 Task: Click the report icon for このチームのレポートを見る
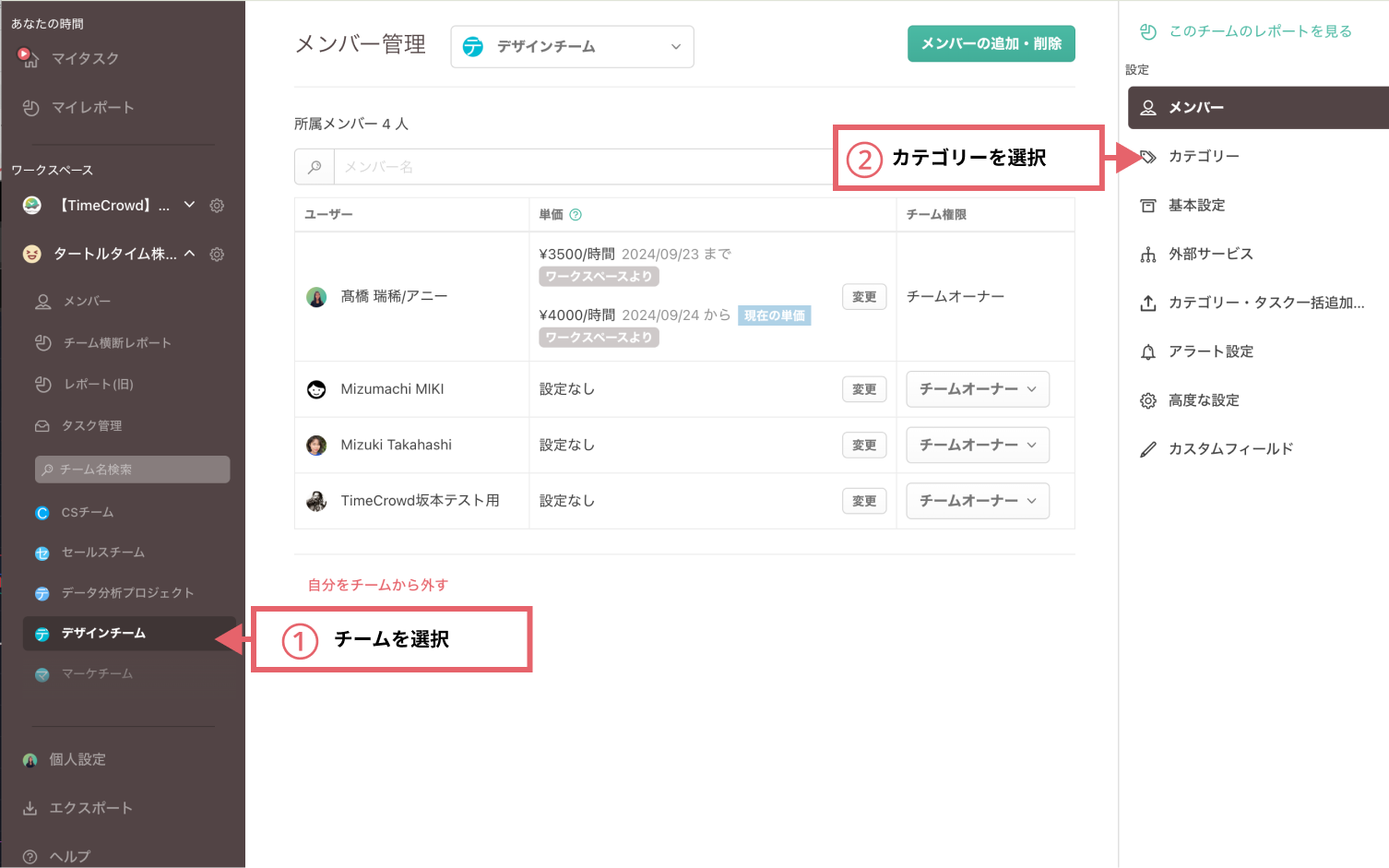pyautogui.click(x=1148, y=32)
